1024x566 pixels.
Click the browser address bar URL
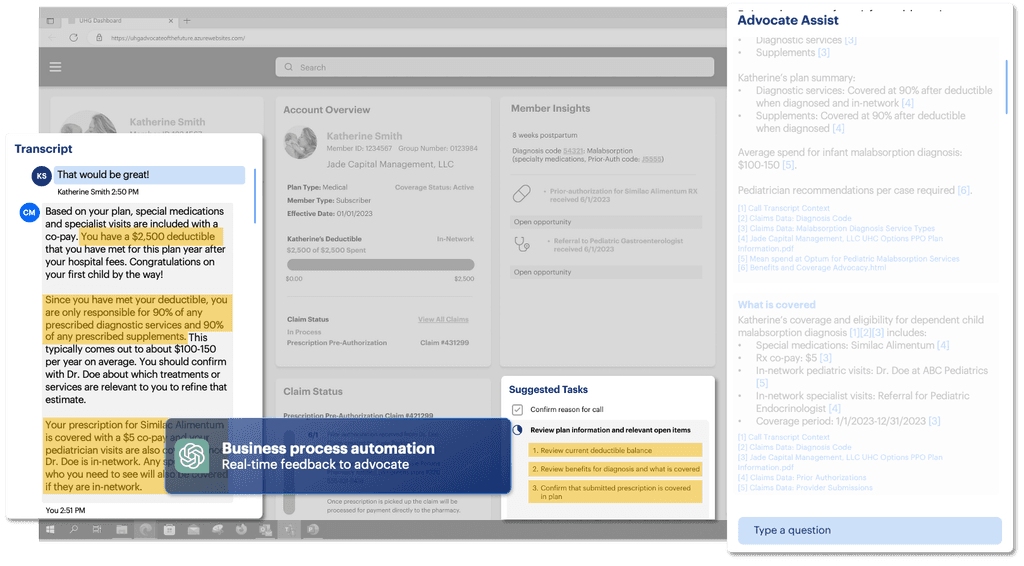[x=178, y=38]
